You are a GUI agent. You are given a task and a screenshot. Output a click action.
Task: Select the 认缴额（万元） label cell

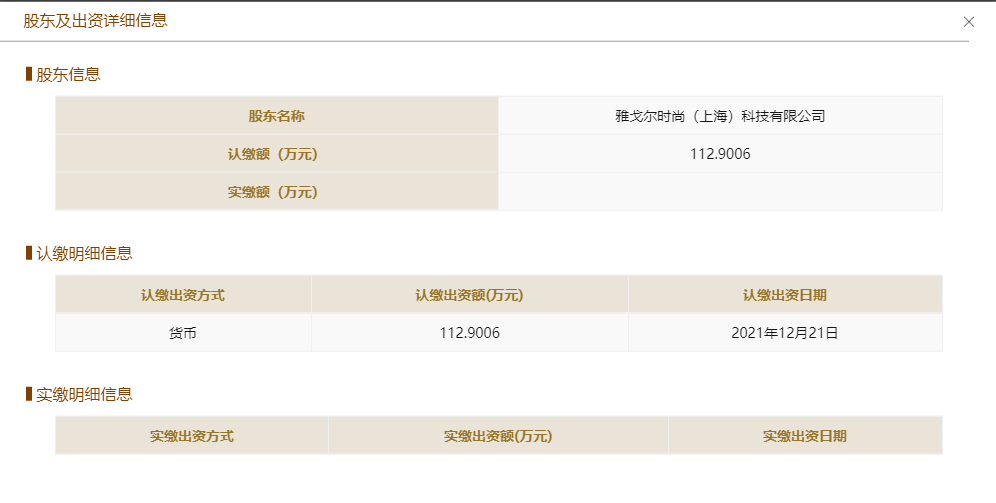click(277, 154)
